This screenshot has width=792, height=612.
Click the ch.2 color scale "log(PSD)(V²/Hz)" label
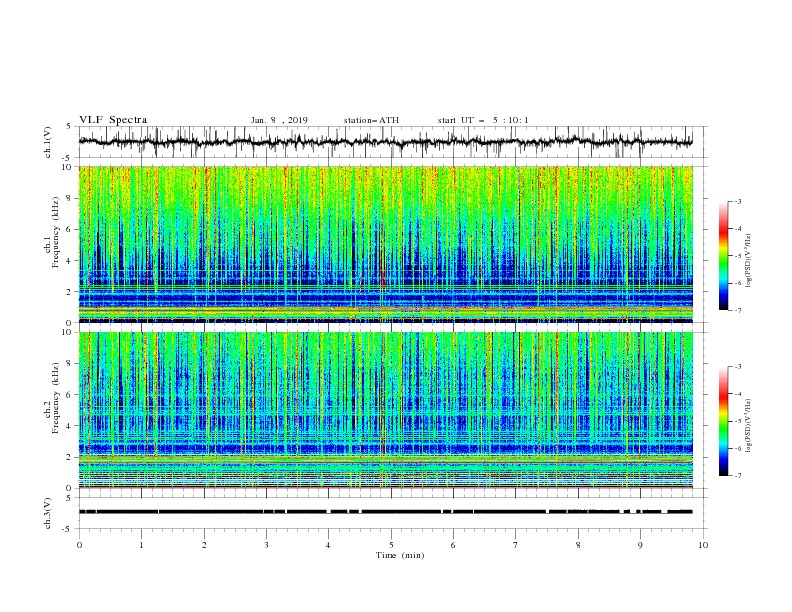[749, 426]
